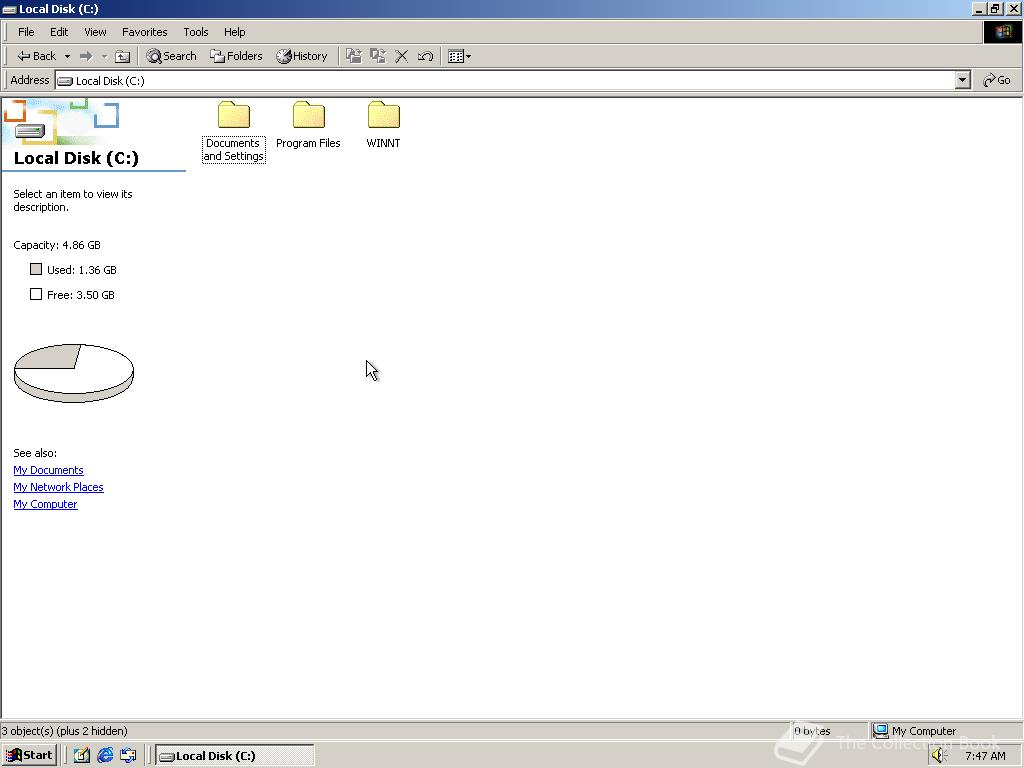Click the 'Capacity: 4.86 GB' text
Image resolution: width=1024 pixels, height=768 pixels.
click(57, 245)
